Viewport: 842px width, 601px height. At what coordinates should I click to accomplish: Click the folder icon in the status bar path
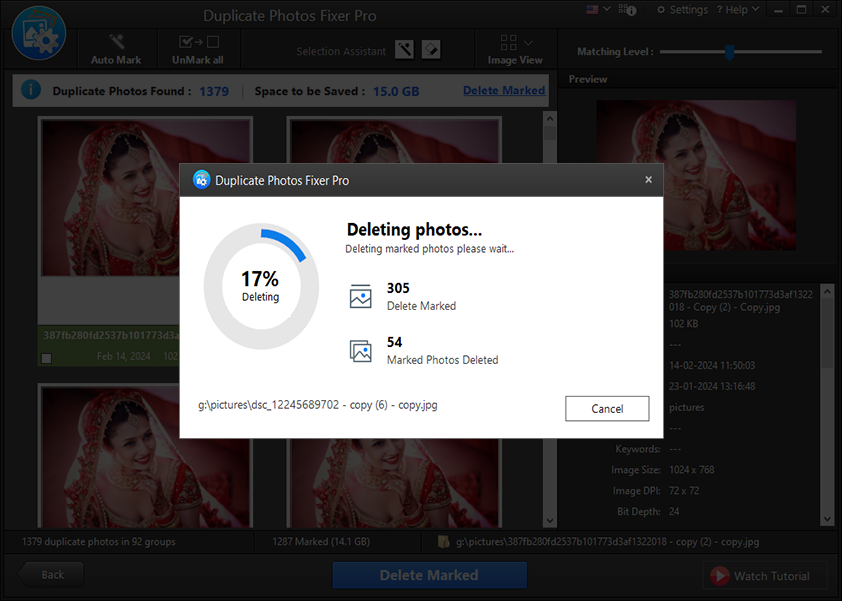coord(444,541)
